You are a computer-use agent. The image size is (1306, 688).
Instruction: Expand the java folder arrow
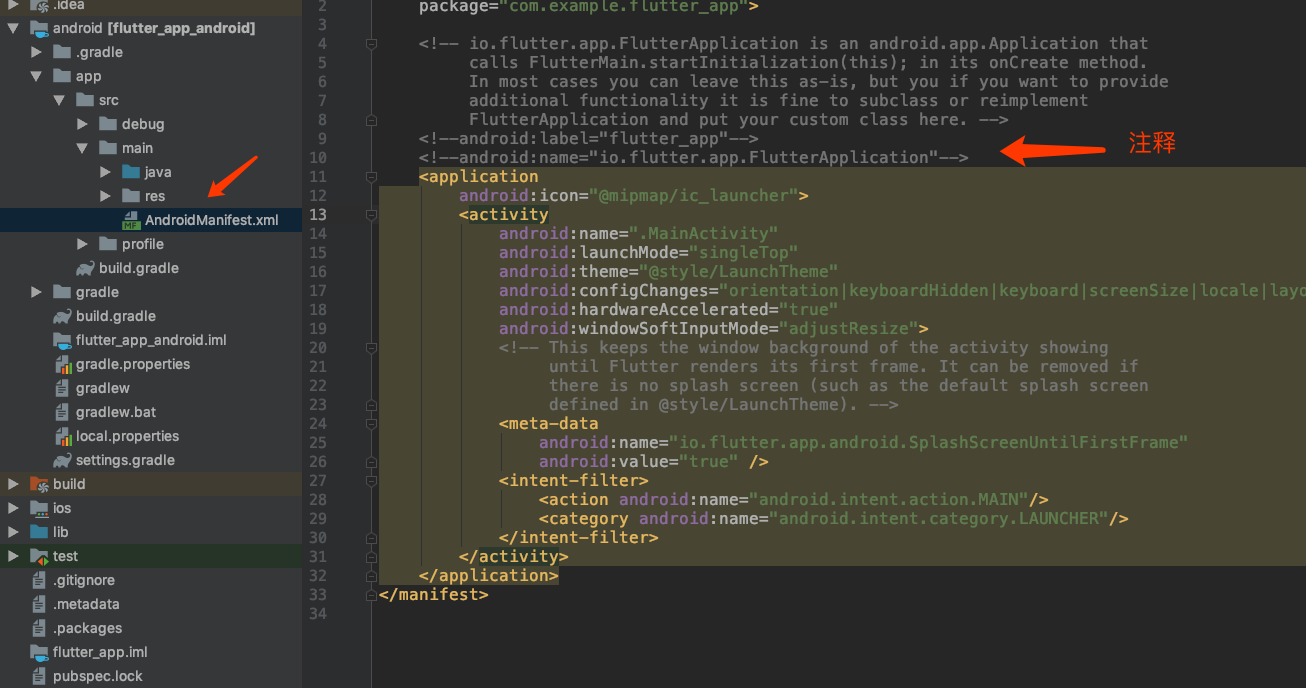pos(106,172)
